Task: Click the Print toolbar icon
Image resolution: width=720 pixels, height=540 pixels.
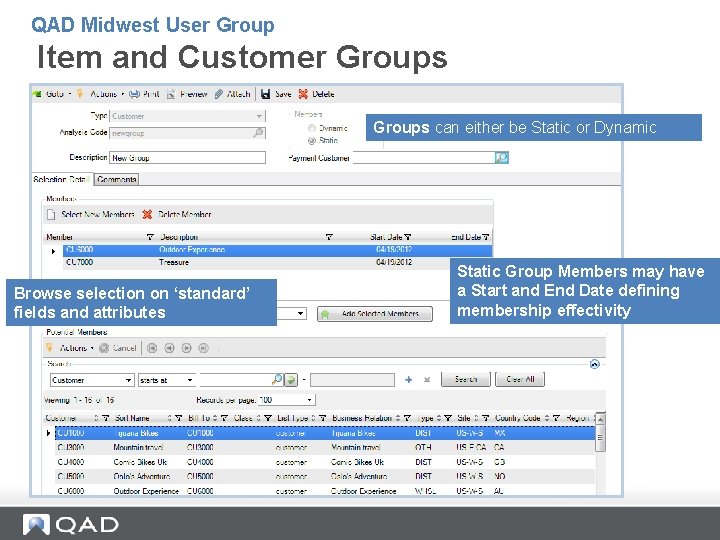Action: click(x=134, y=94)
